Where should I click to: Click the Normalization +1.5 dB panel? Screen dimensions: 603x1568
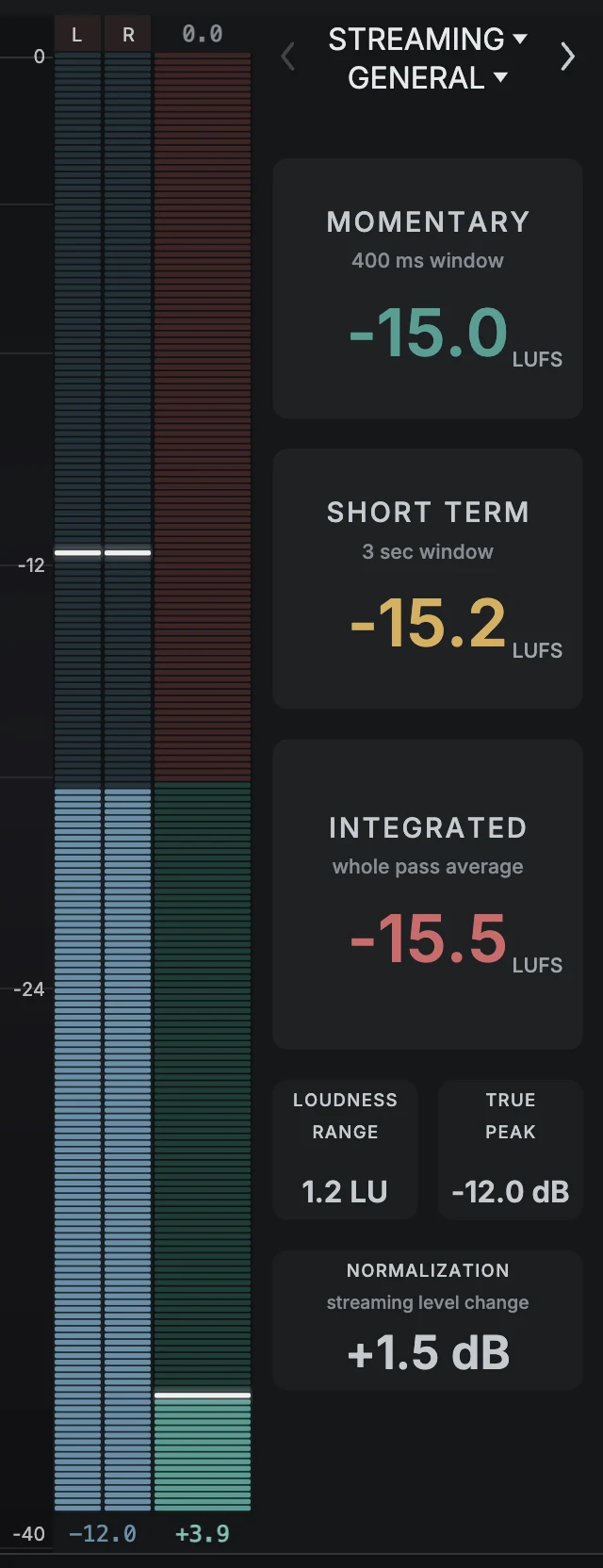[428, 1320]
